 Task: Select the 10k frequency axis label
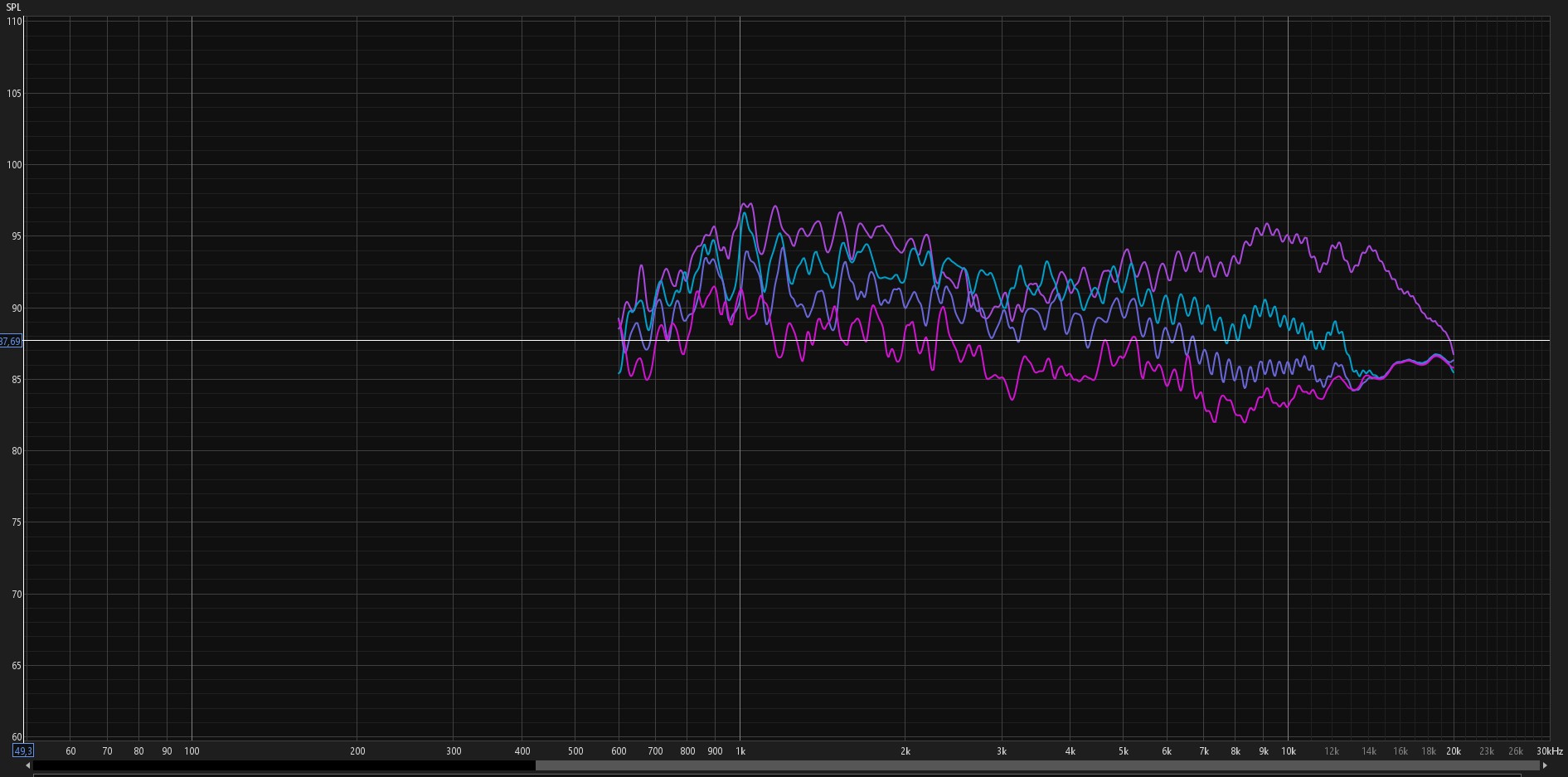pyautogui.click(x=1289, y=751)
